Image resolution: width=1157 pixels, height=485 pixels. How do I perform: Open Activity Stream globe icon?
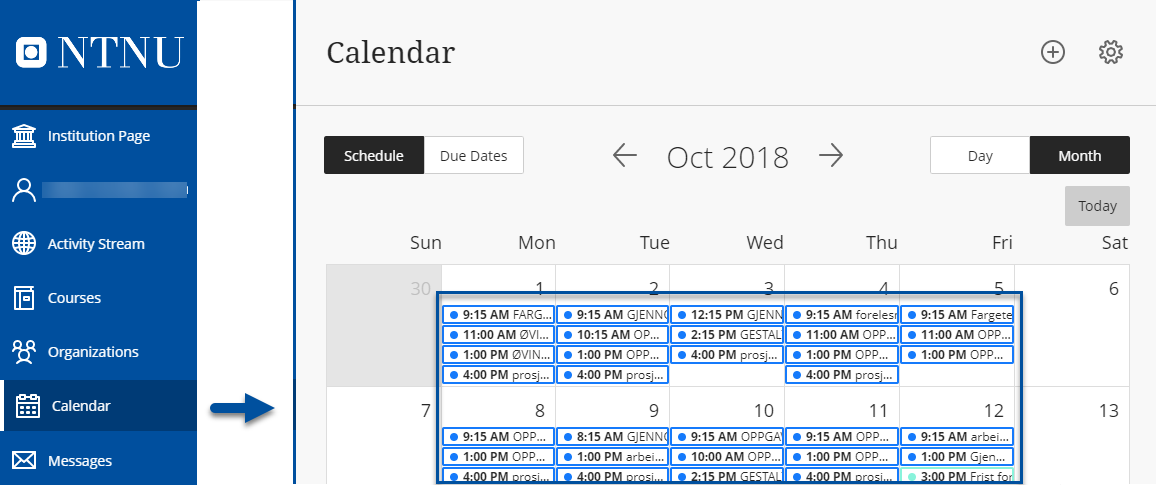pyautogui.click(x=24, y=244)
